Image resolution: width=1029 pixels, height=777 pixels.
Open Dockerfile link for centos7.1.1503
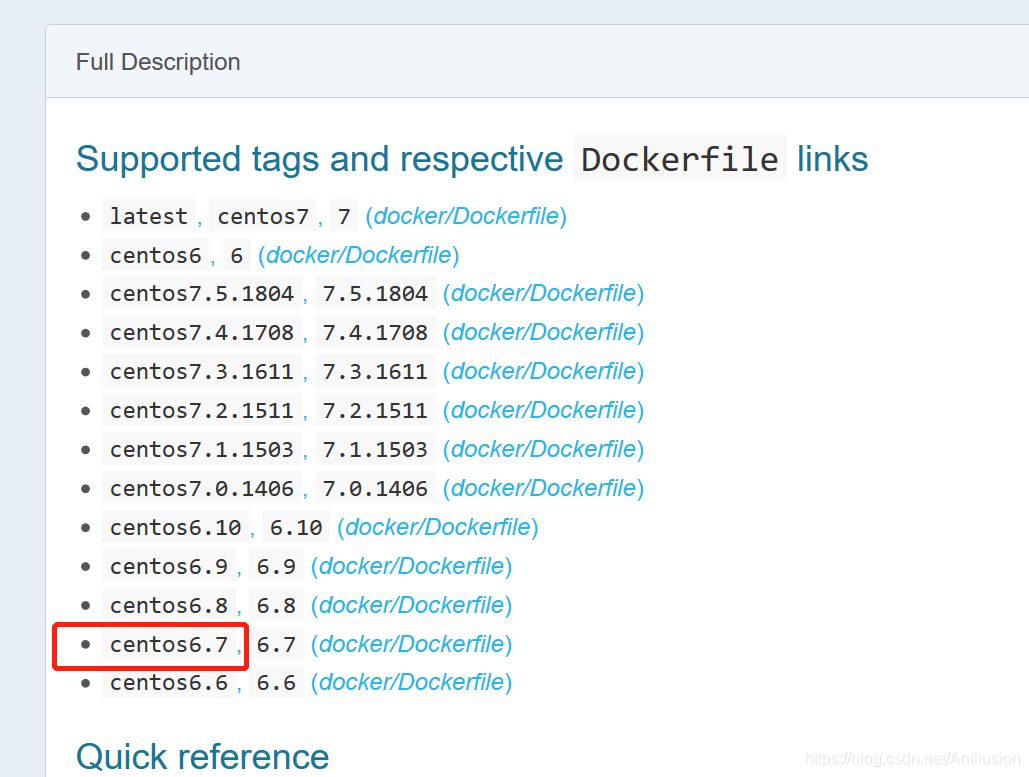pyautogui.click(x=543, y=450)
